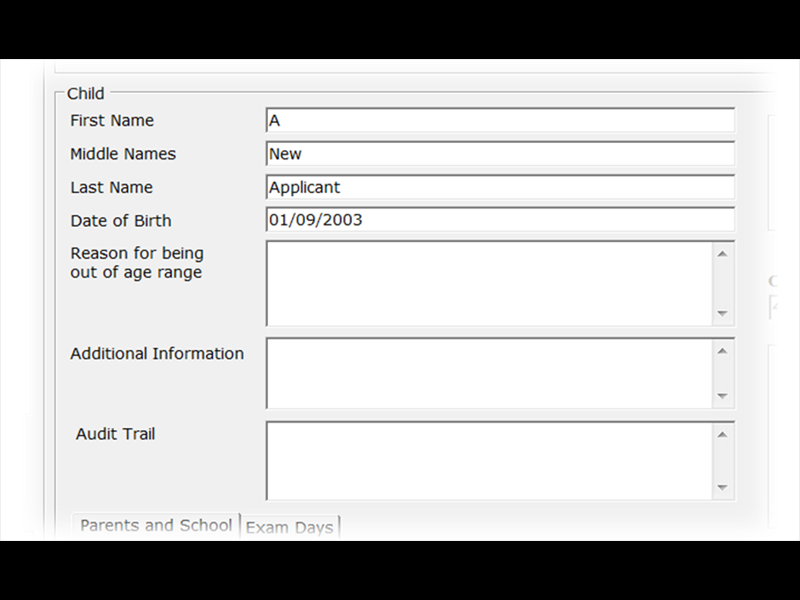Focus the Last Name field containing Applicant
The image size is (800, 600).
point(500,187)
